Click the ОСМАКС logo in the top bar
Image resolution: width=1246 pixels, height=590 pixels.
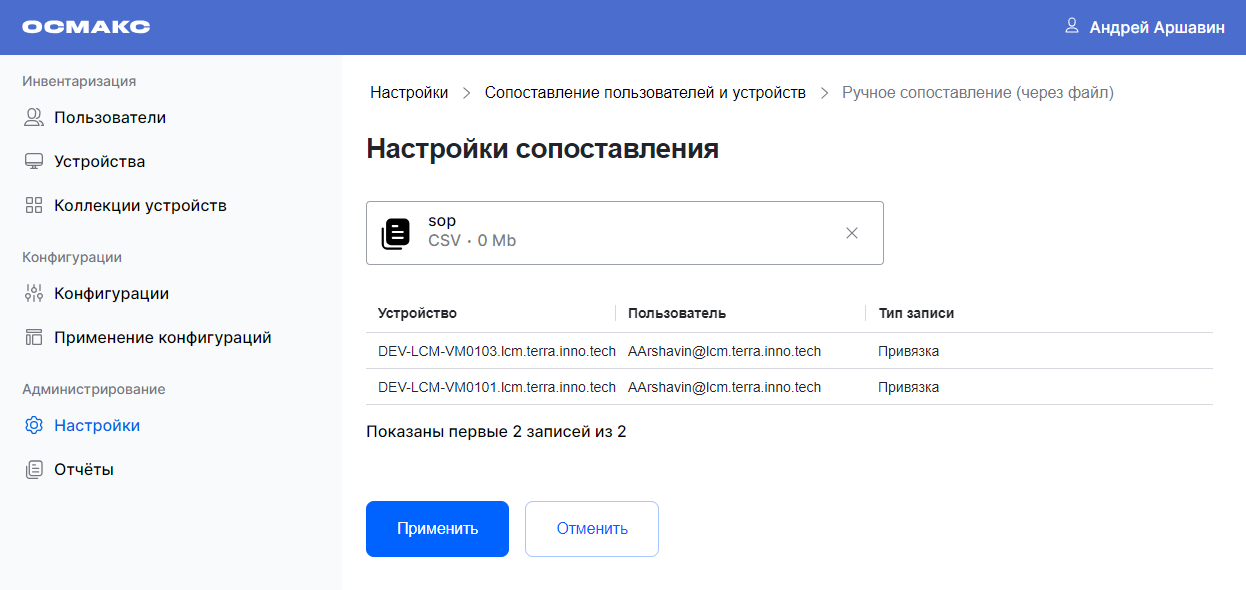point(86,26)
